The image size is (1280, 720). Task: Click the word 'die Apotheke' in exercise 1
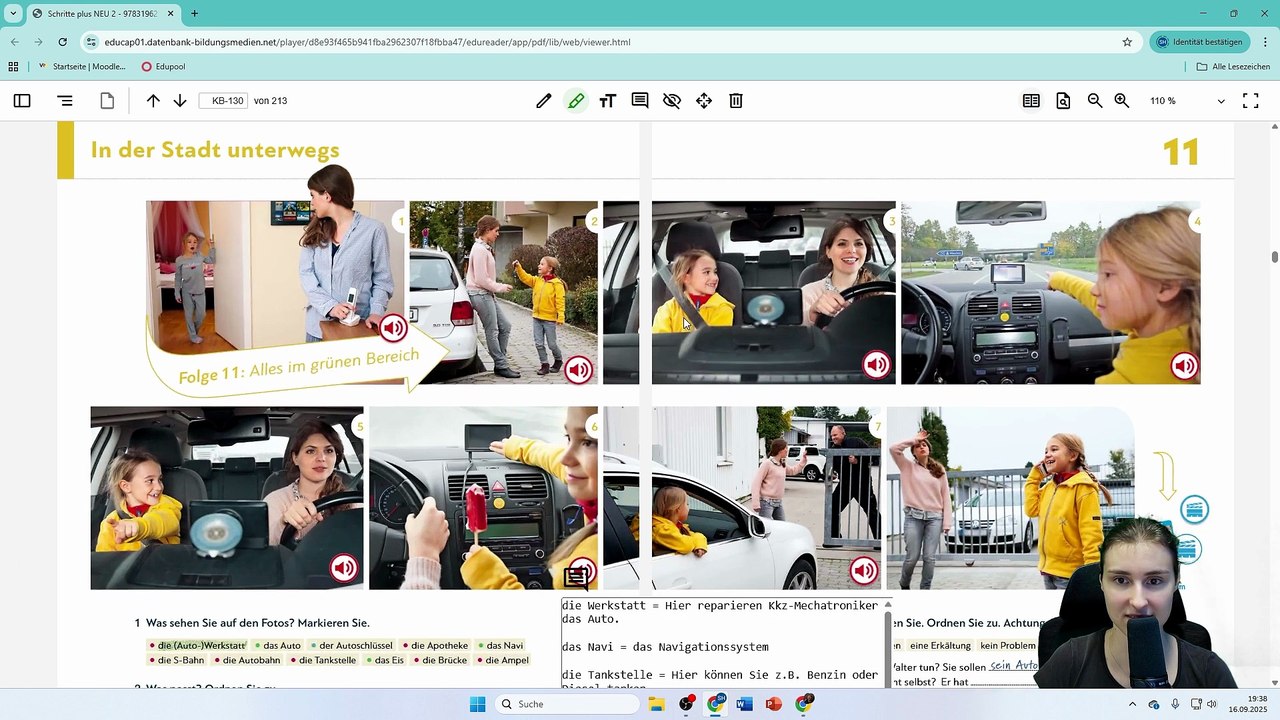[439, 646]
